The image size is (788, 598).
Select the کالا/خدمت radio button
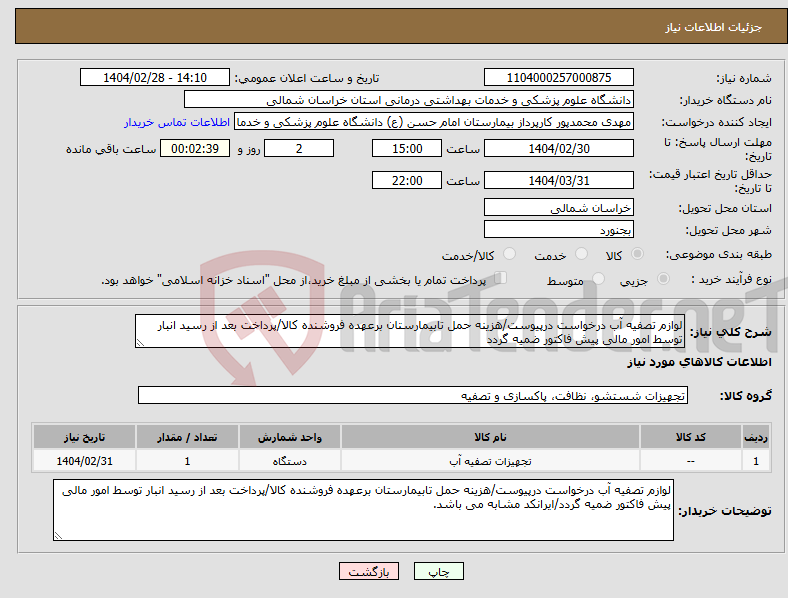[x=509, y=254]
